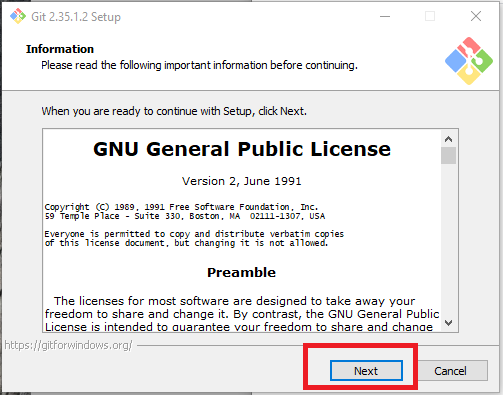
Task: Click the license scrollbar thumb
Action: tap(448, 156)
